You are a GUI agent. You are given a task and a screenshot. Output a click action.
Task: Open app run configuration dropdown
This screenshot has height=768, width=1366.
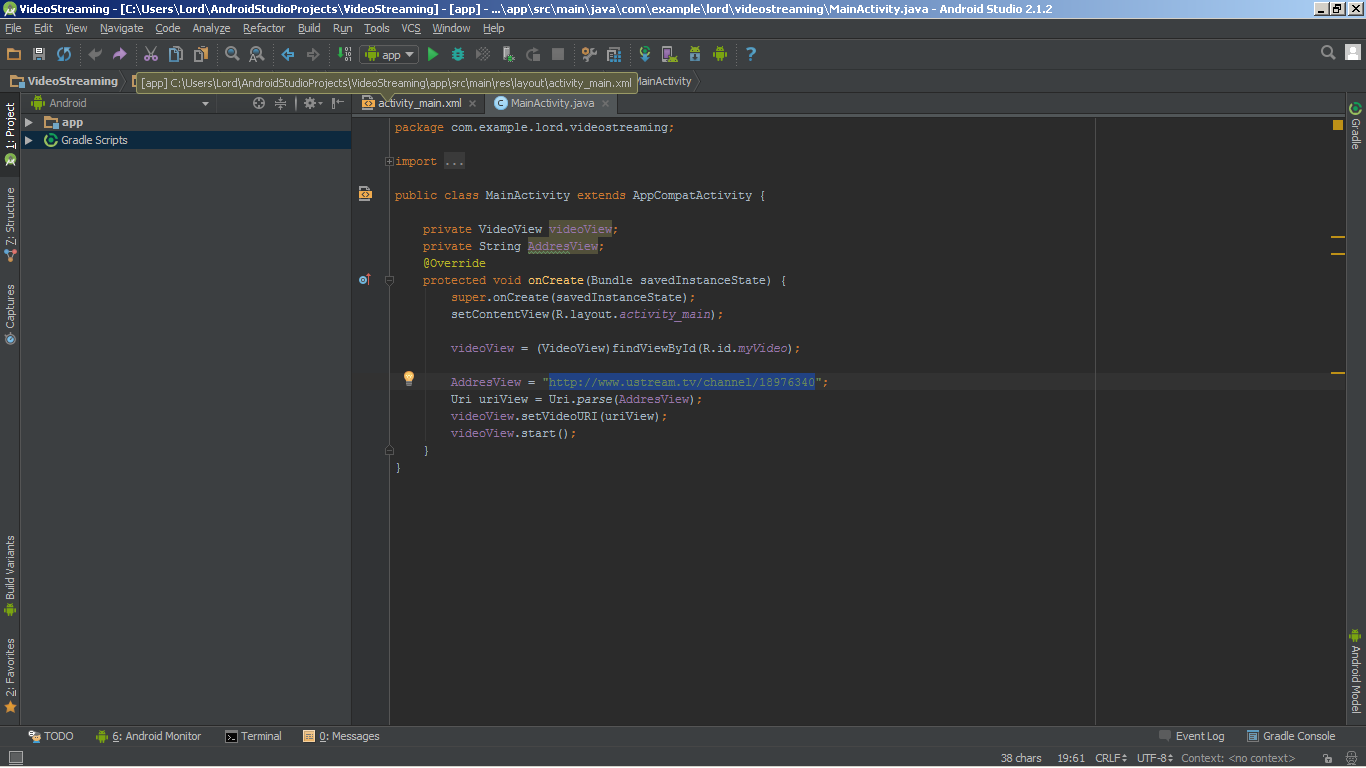389,54
